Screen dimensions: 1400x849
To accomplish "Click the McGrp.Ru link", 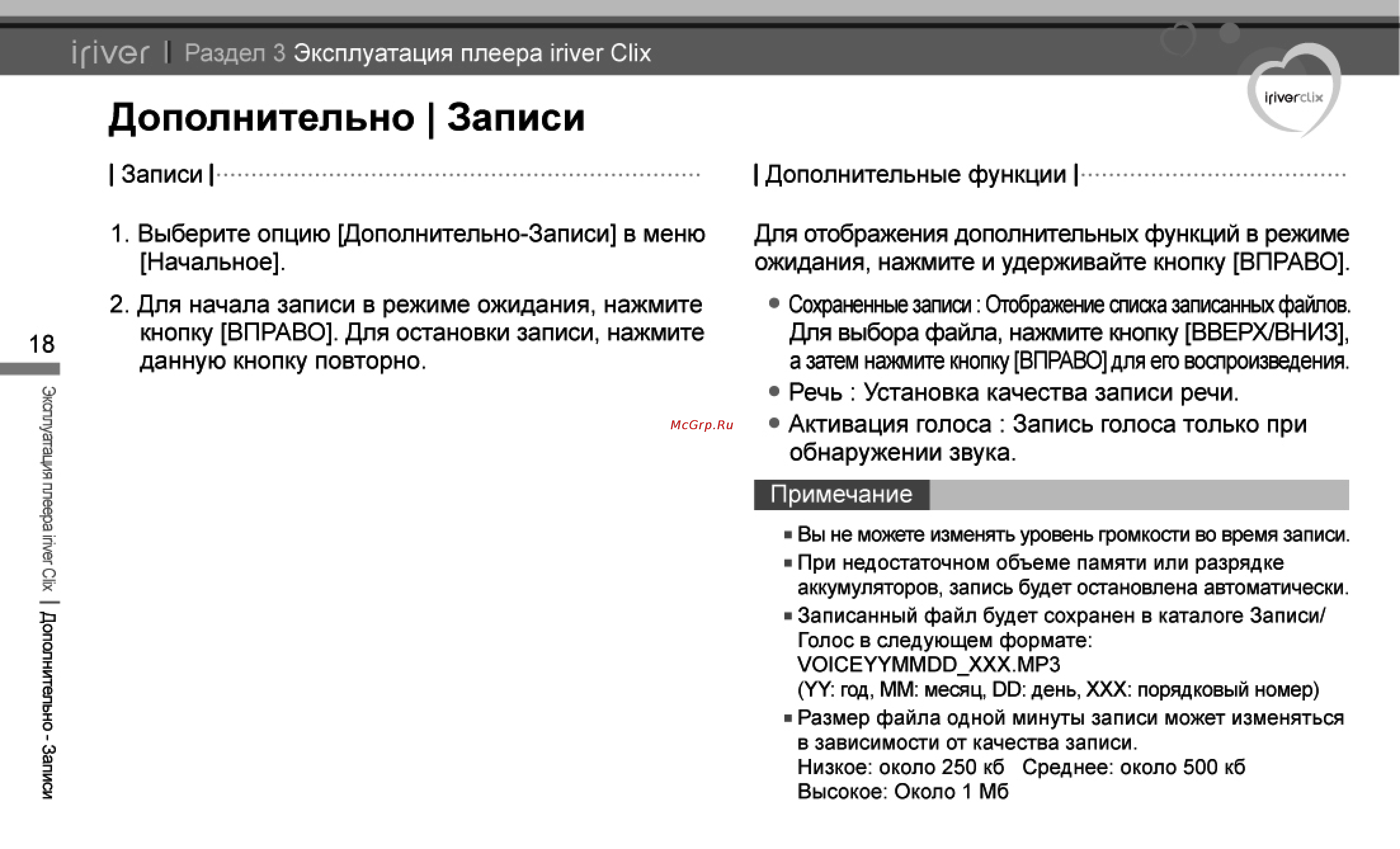I will 702,425.
